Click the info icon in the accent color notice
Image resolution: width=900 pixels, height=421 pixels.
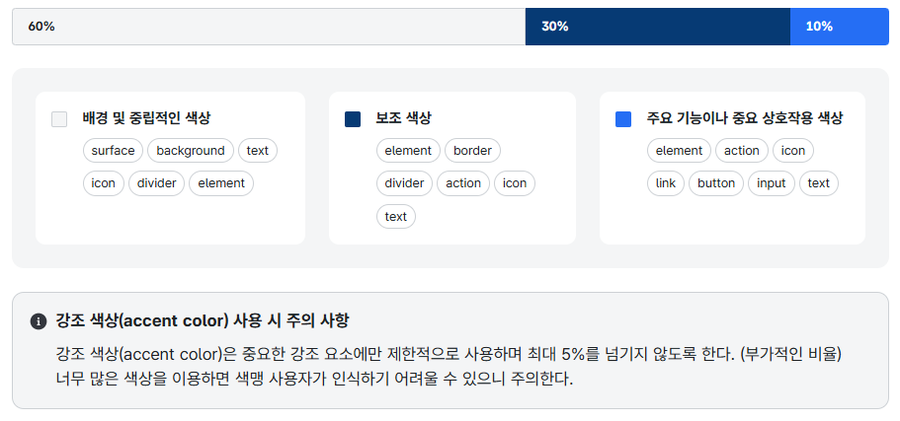tap(39, 321)
